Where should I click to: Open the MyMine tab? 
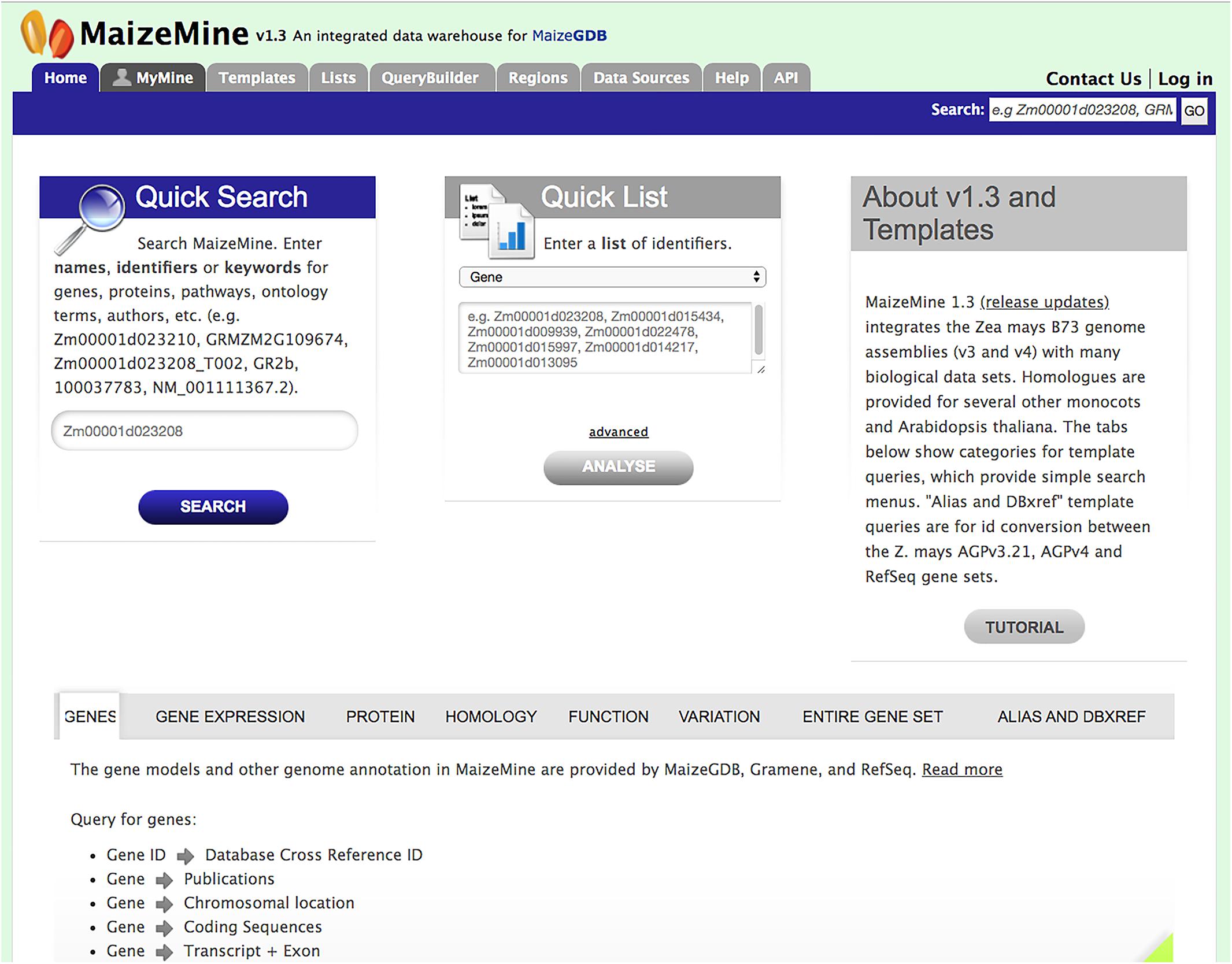tap(153, 77)
